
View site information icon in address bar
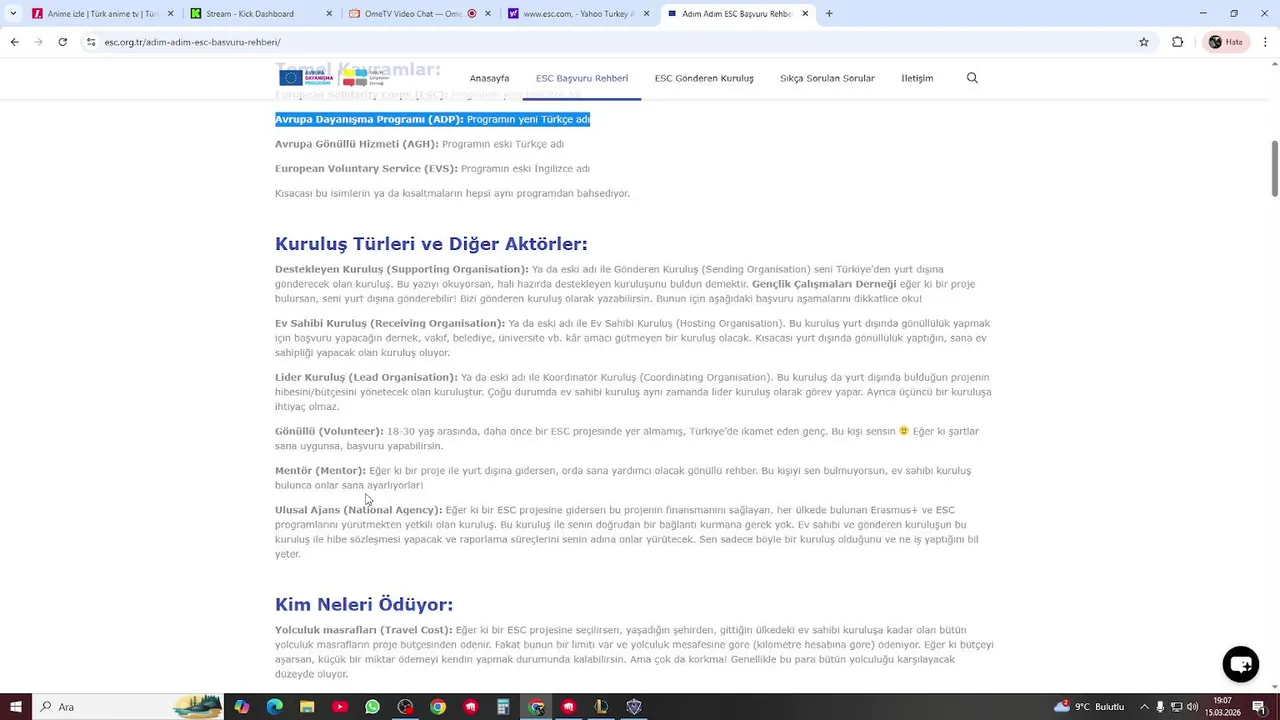point(91,42)
